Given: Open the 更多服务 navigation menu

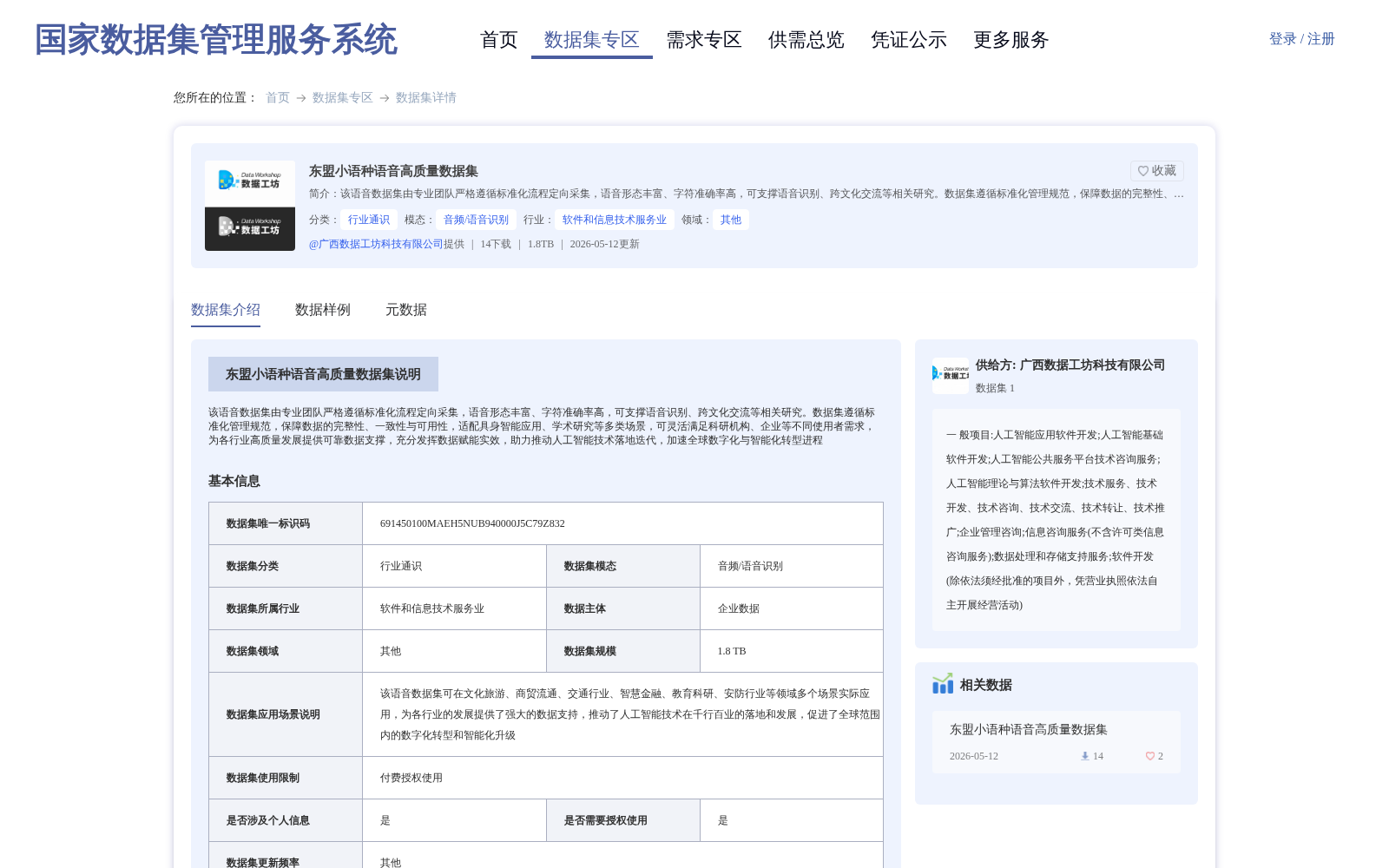Looking at the screenshot, I should pos(1011,40).
